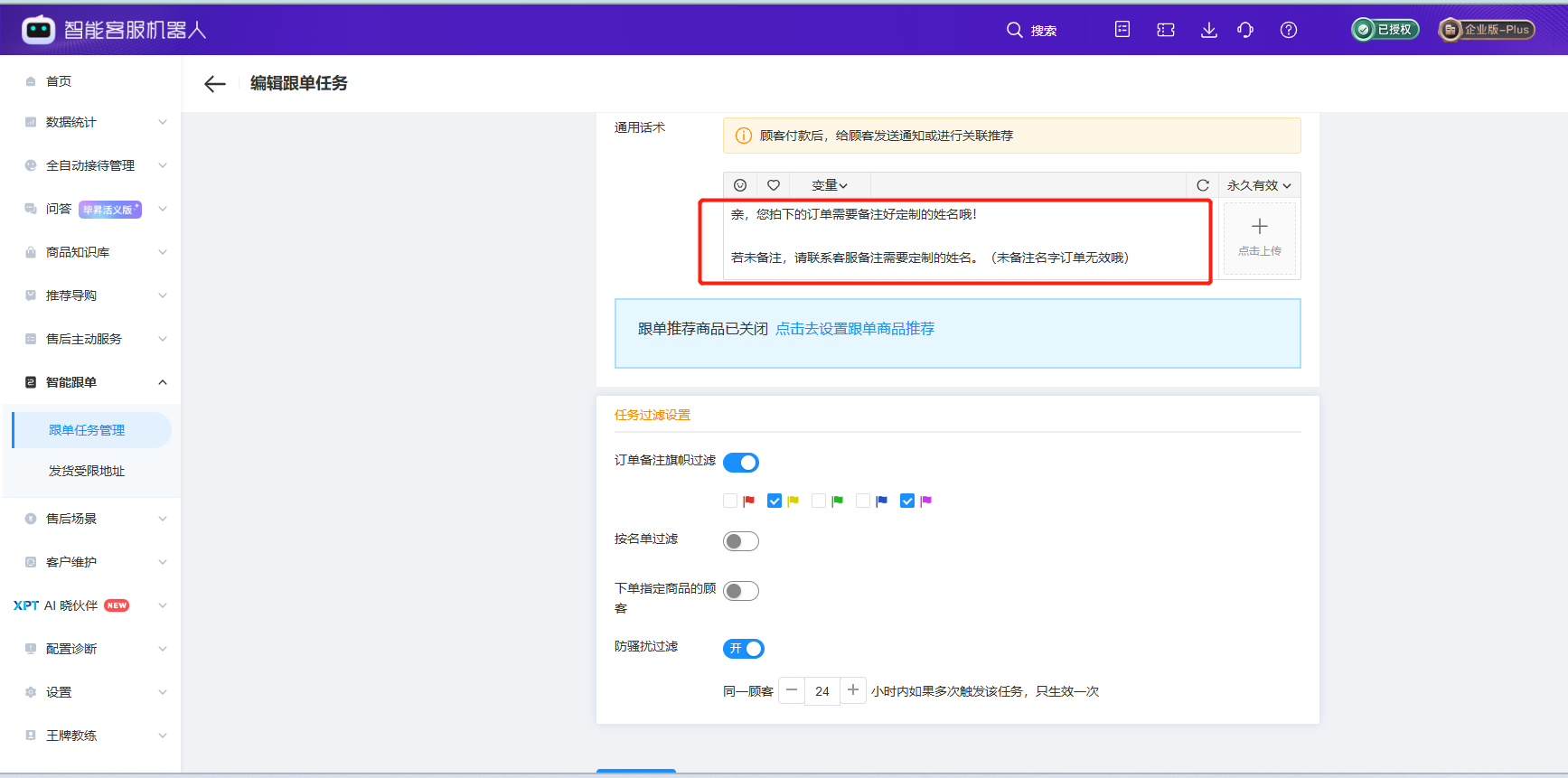This screenshot has height=778, width=1568.
Task: Expand 商品知识库 chevron
Action: tap(163, 252)
